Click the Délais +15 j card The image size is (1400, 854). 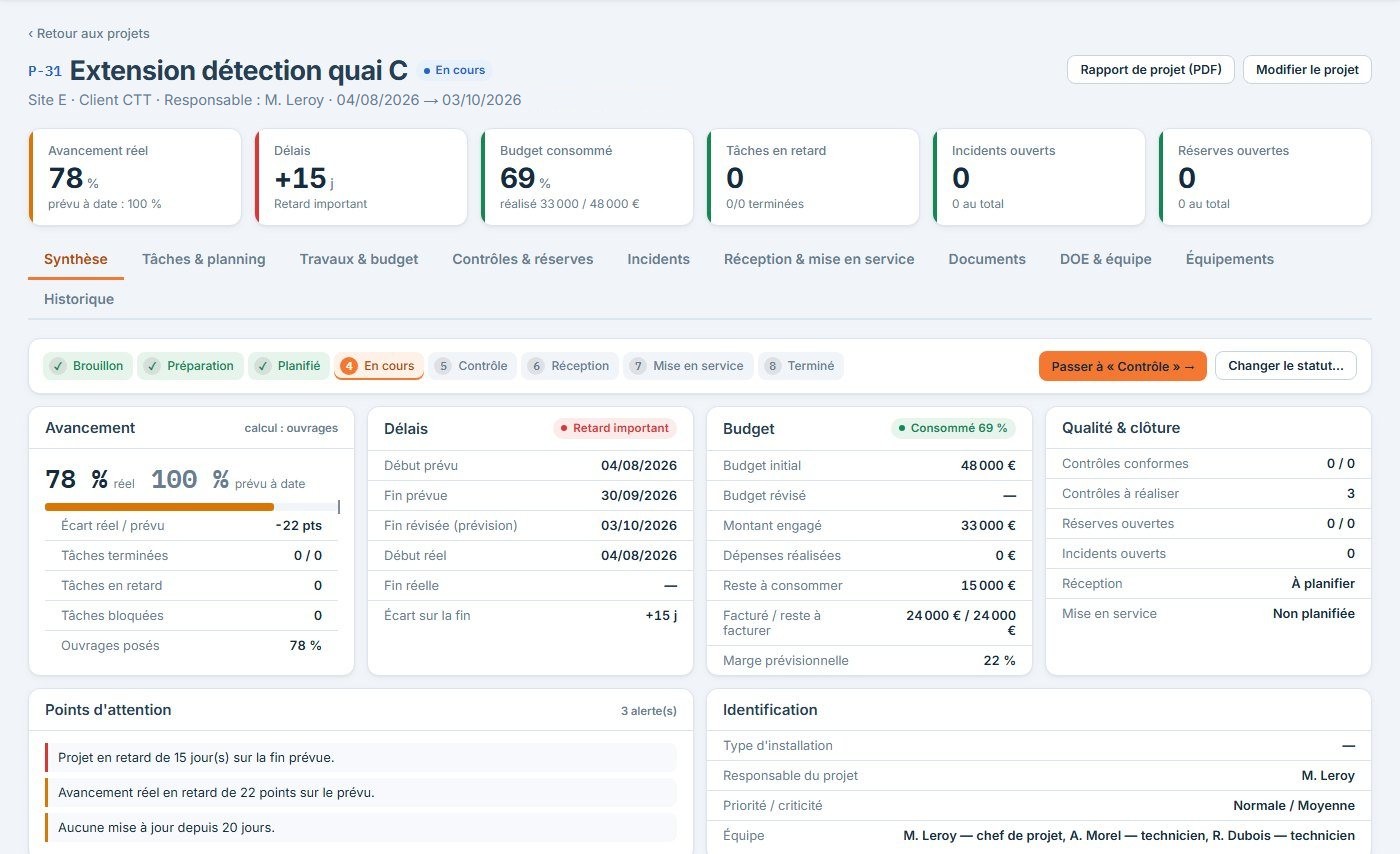point(361,177)
